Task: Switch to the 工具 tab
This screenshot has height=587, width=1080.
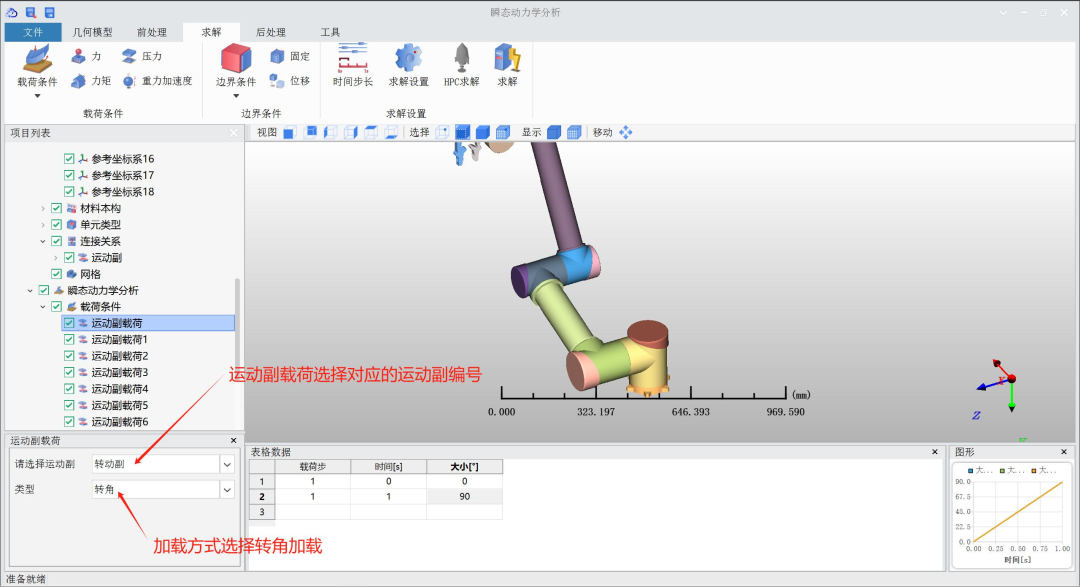Action: (331, 32)
